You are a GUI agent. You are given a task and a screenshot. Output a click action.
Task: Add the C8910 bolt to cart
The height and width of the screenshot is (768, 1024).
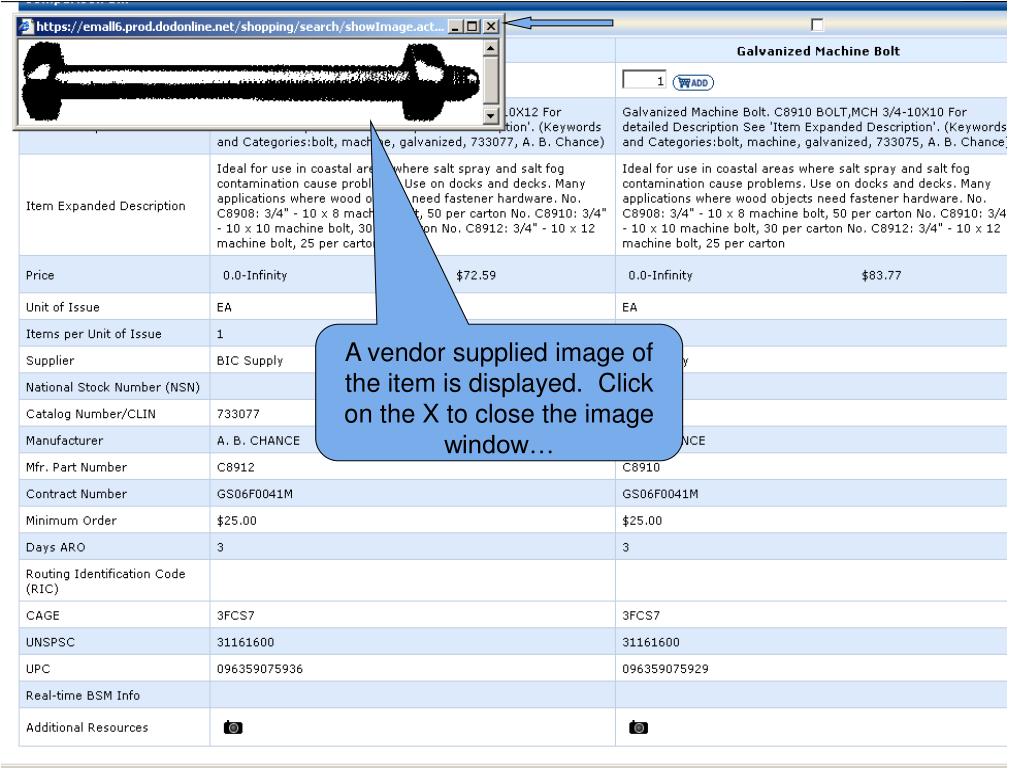(x=693, y=82)
